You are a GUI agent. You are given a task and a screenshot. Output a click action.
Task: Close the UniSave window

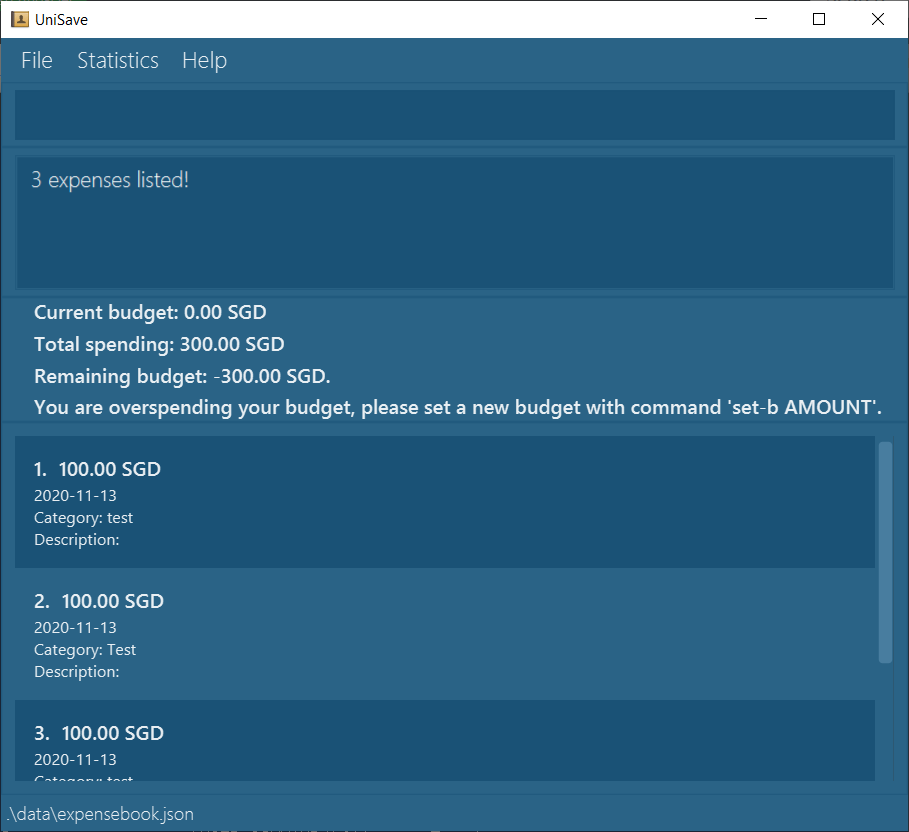878,19
